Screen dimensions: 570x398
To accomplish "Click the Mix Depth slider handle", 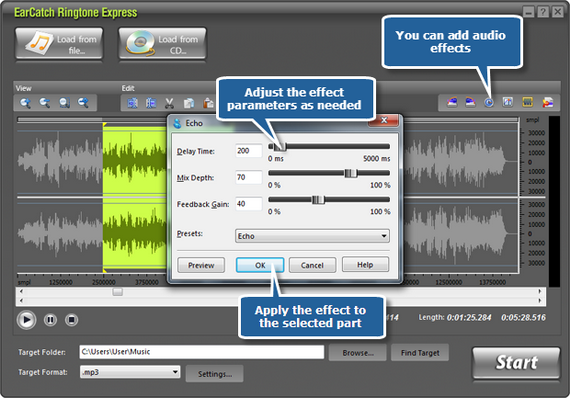I will pyautogui.click(x=351, y=173).
